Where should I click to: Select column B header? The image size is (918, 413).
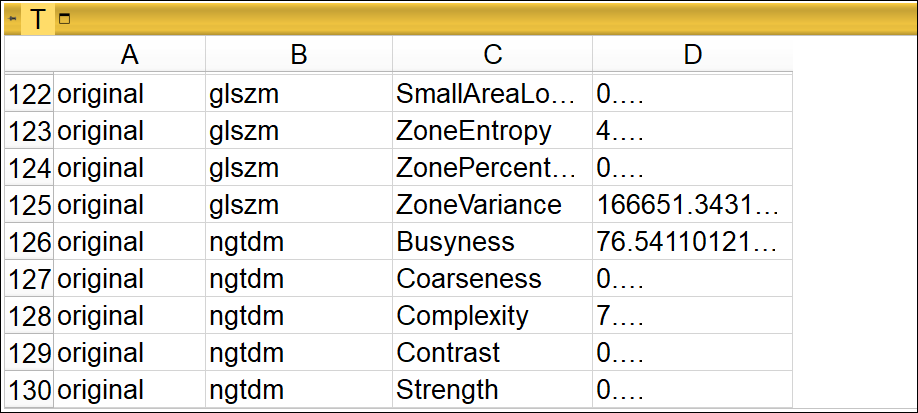pyautogui.click(x=298, y=56)
